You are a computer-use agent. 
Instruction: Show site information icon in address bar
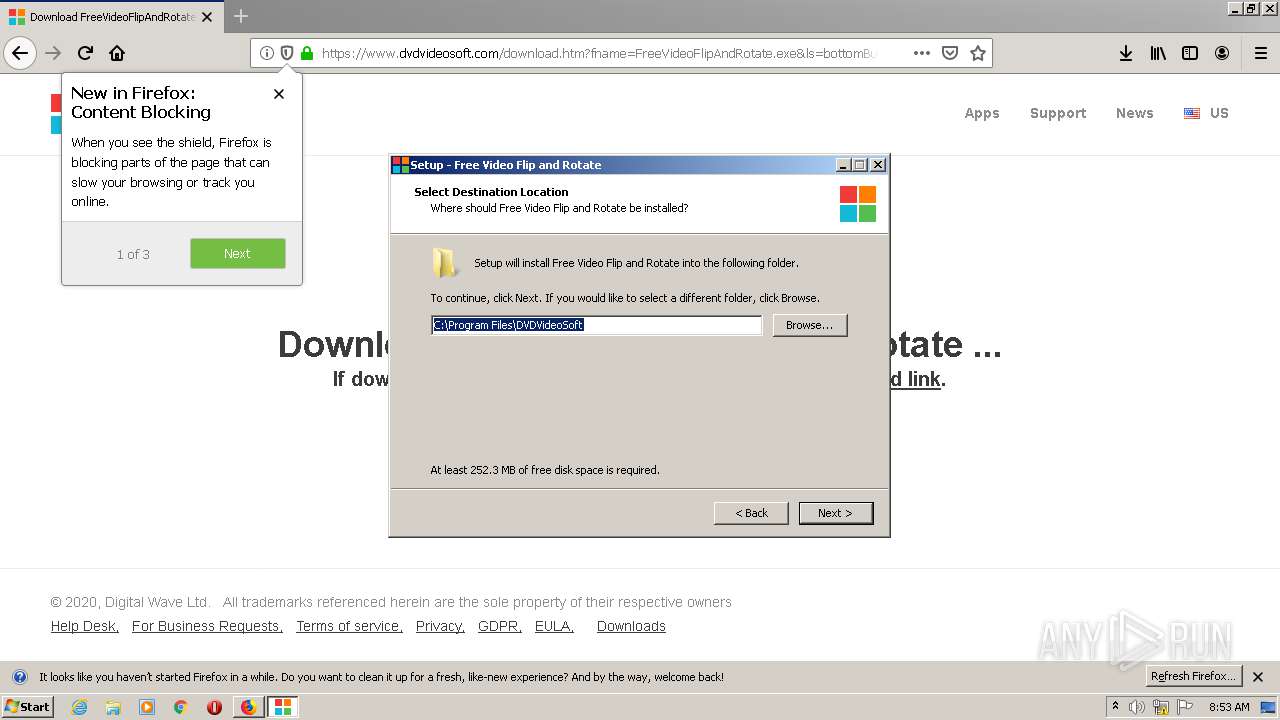coord(267,53)
